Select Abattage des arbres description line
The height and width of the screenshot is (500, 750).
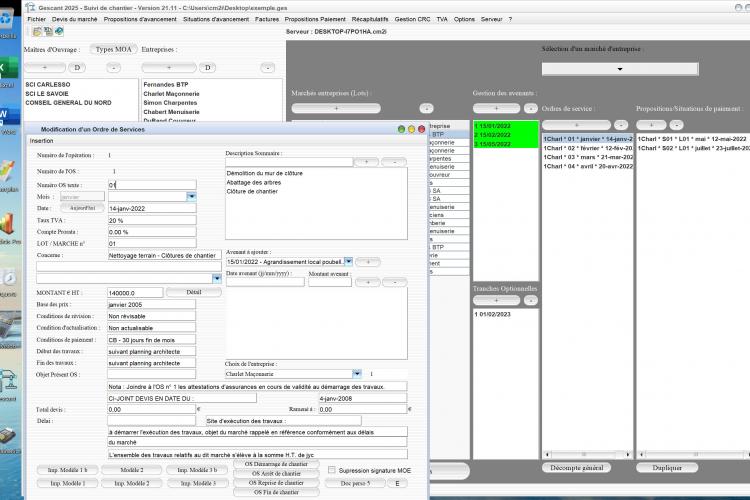click(254, 182)
